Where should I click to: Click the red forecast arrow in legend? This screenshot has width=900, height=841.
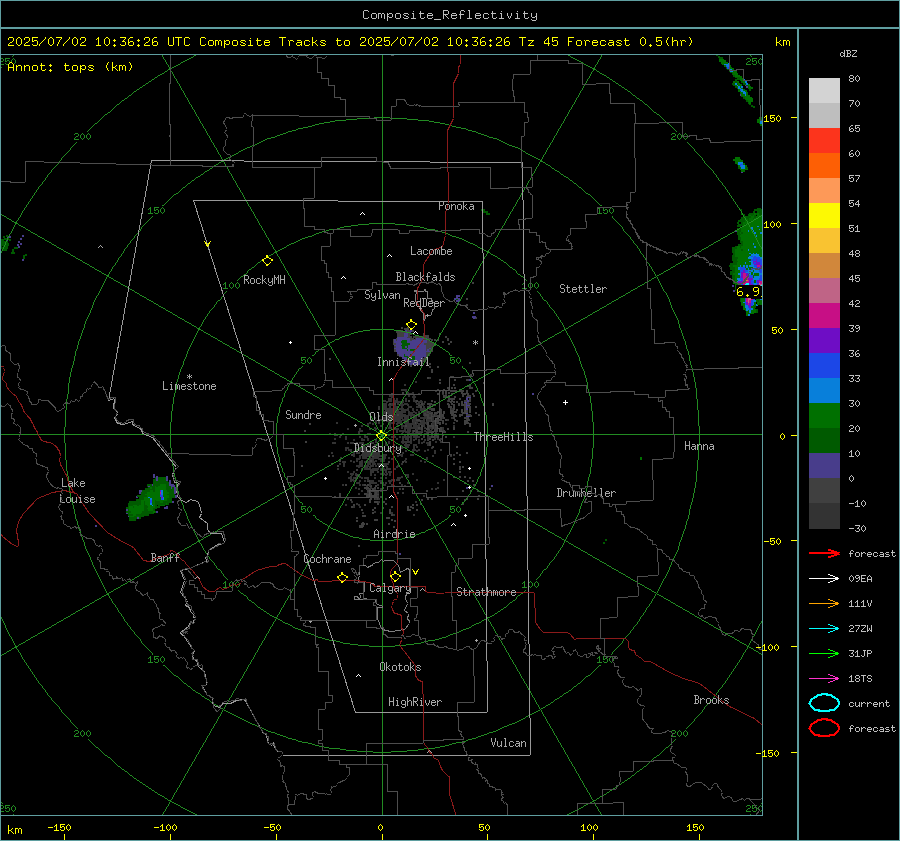(824, 553)
